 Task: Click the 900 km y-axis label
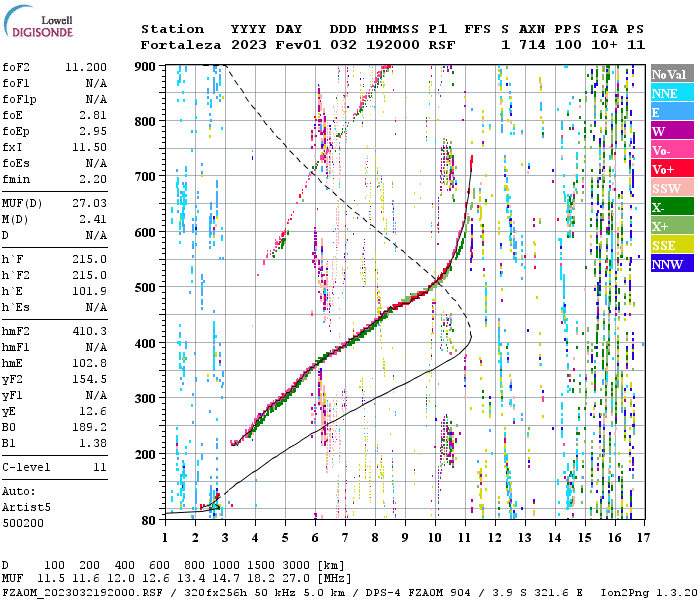(x=145, y=67)
